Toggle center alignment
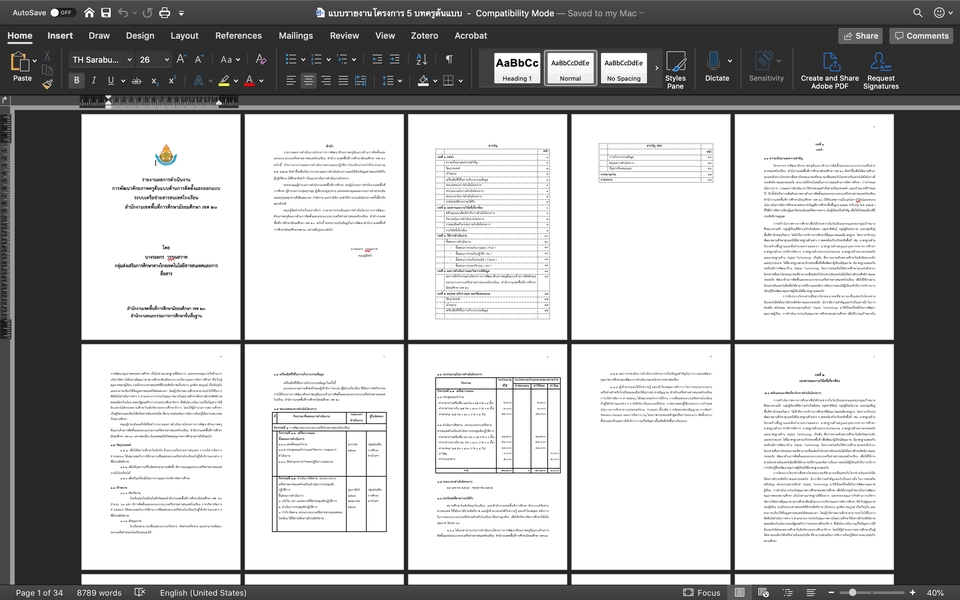Screen dimensions: 960x600 [309, 80]
